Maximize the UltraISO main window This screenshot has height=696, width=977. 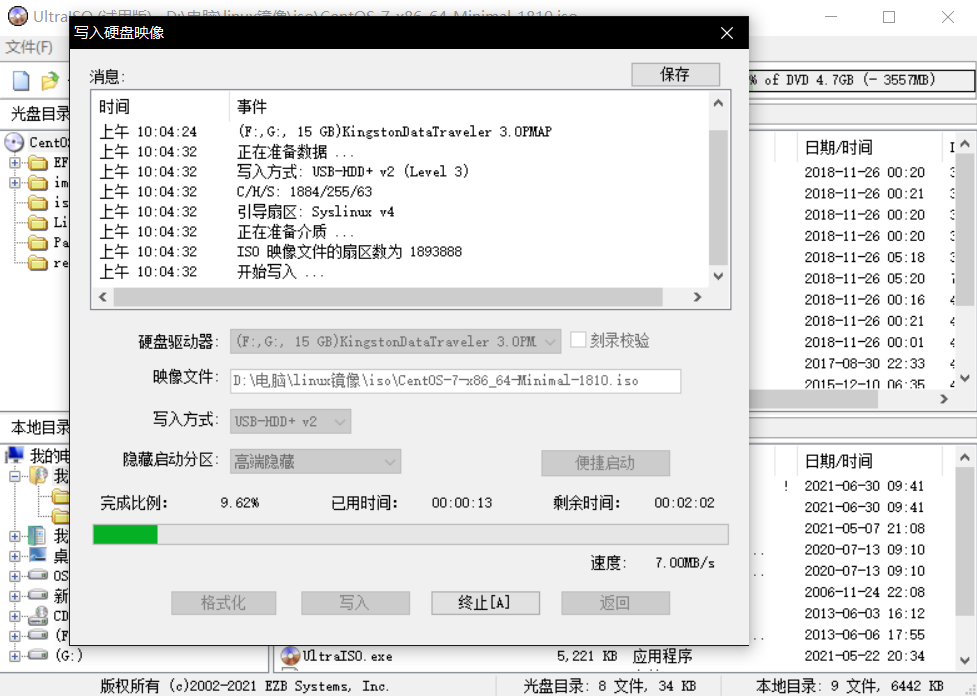click(889, 17)
